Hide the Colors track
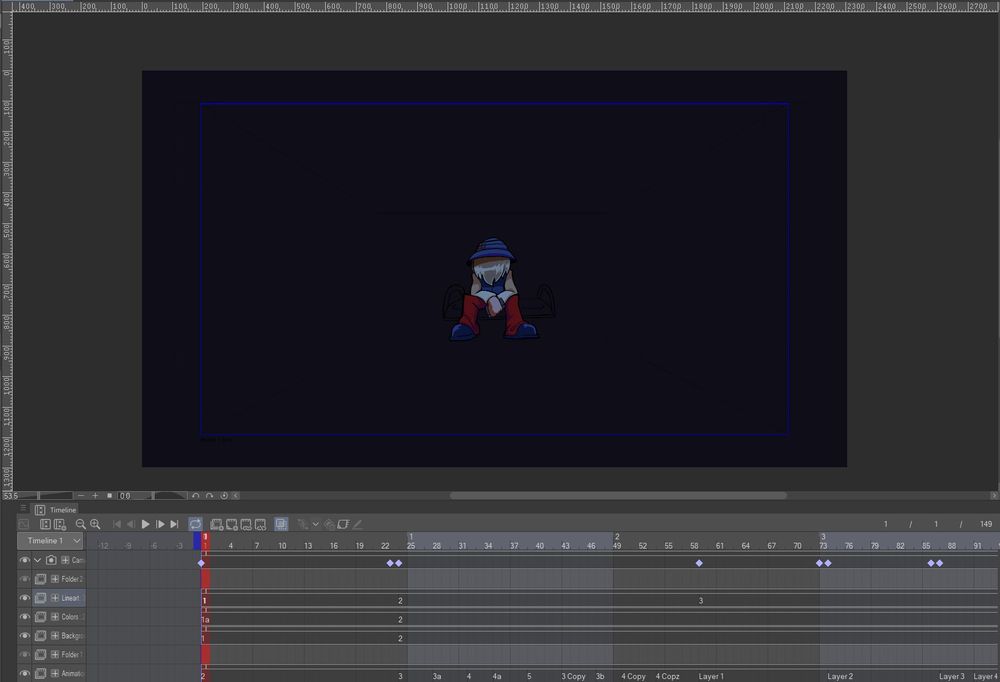 pyautogui.click(x=24, y=617)
